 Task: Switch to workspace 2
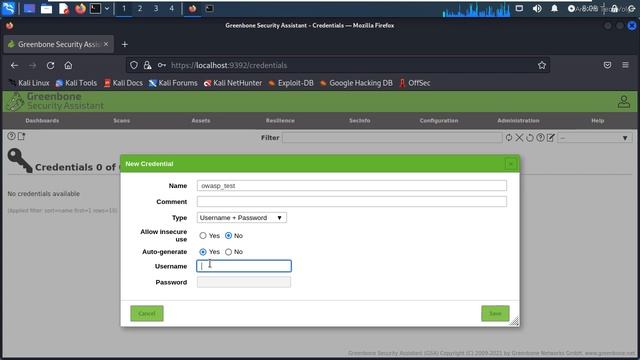click(140, 9)
